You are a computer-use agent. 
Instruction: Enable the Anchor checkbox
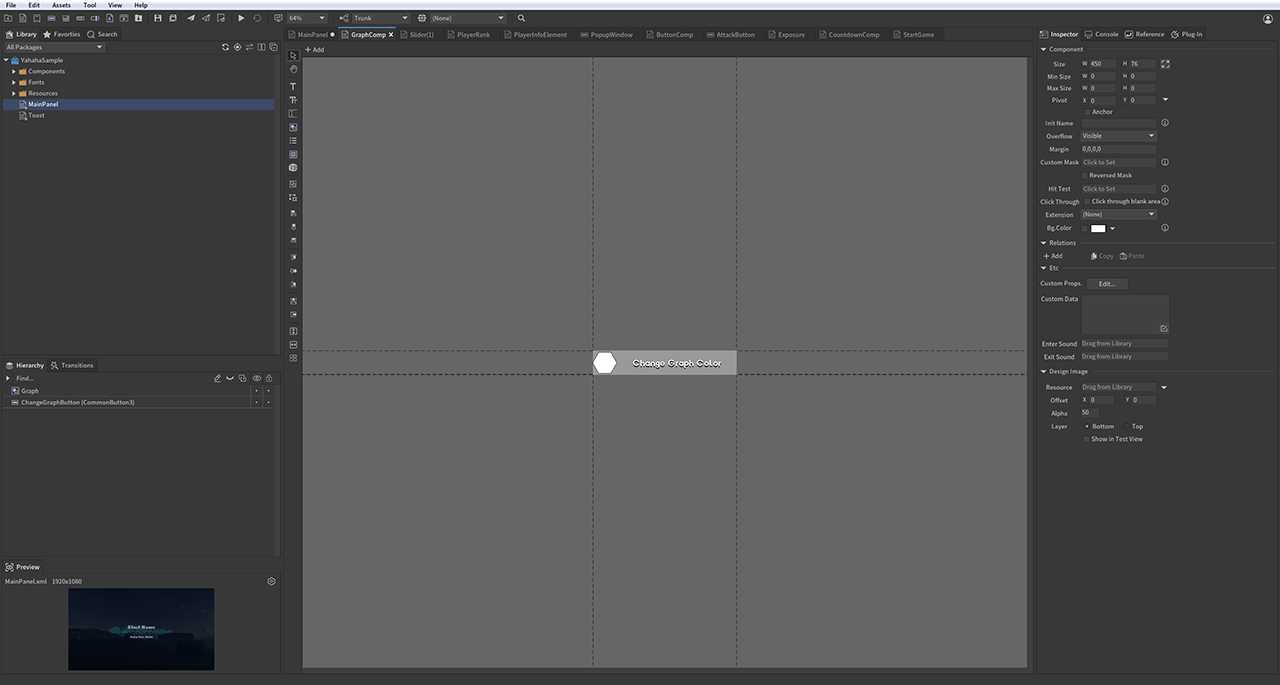click(x=1087, y=112)
